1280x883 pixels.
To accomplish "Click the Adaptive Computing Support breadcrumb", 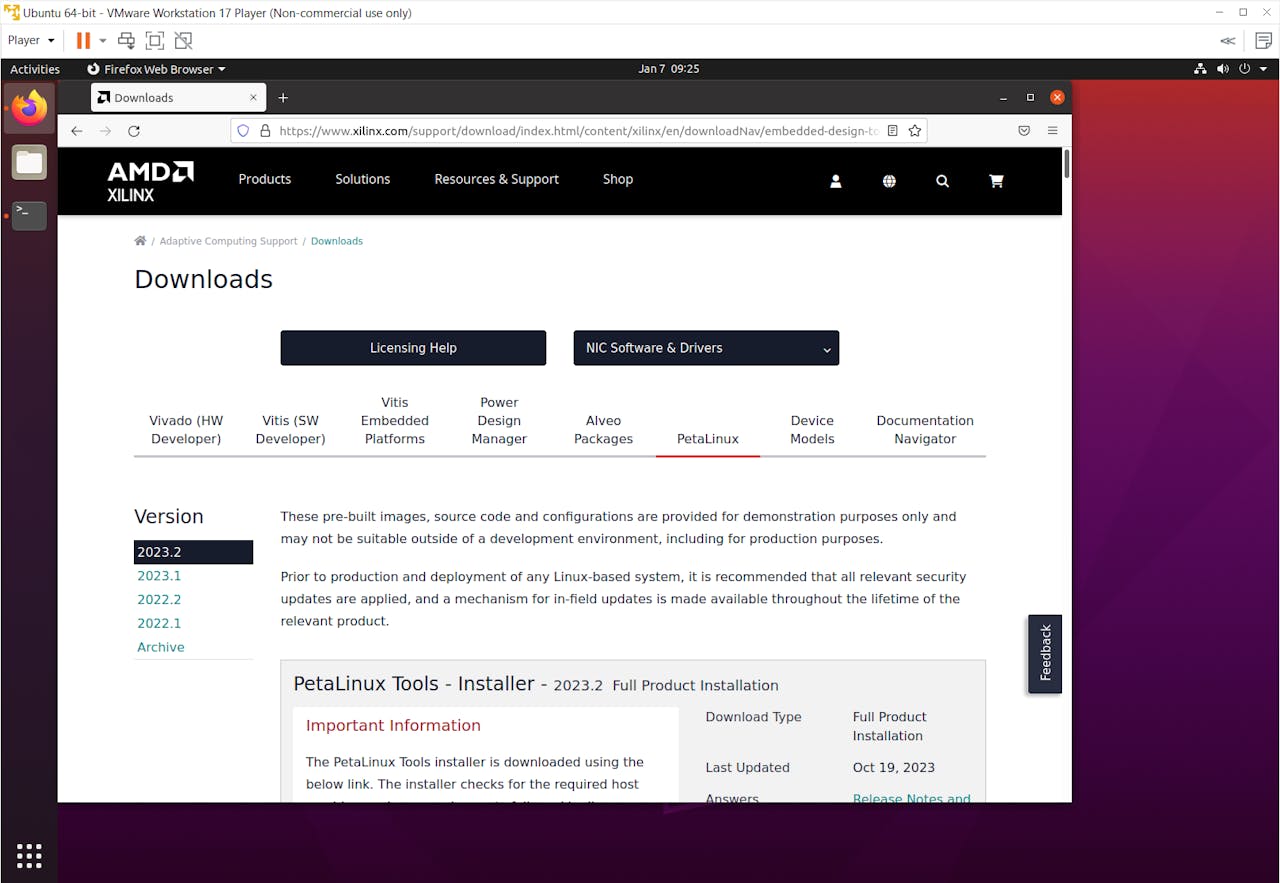I will 229,241.
